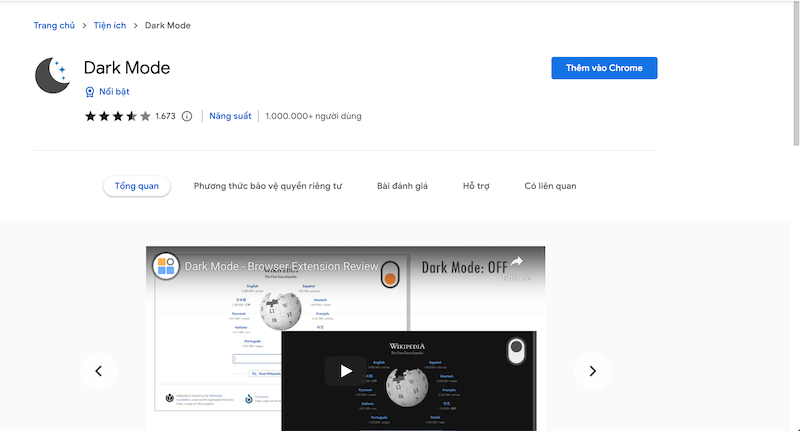The width and height of the screenshot is (800, 431).
Task: Click Thêm vào Chrome button
Action: (604, 68)
